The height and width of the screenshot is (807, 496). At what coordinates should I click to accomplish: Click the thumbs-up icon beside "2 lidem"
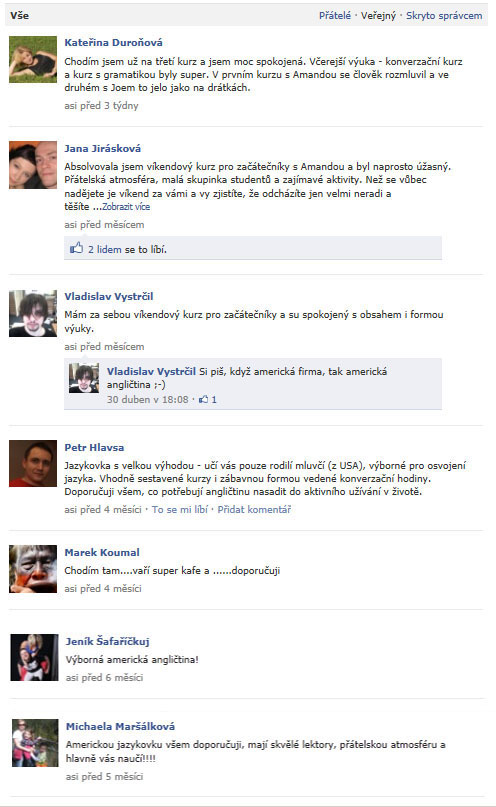point(76,249)
